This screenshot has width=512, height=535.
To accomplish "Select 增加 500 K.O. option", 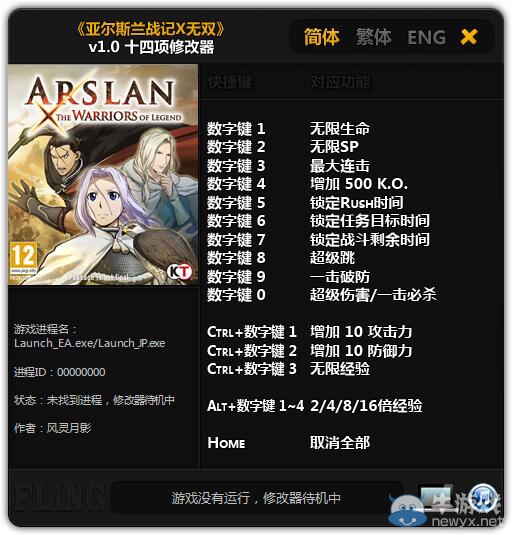I will coord(359,184).
